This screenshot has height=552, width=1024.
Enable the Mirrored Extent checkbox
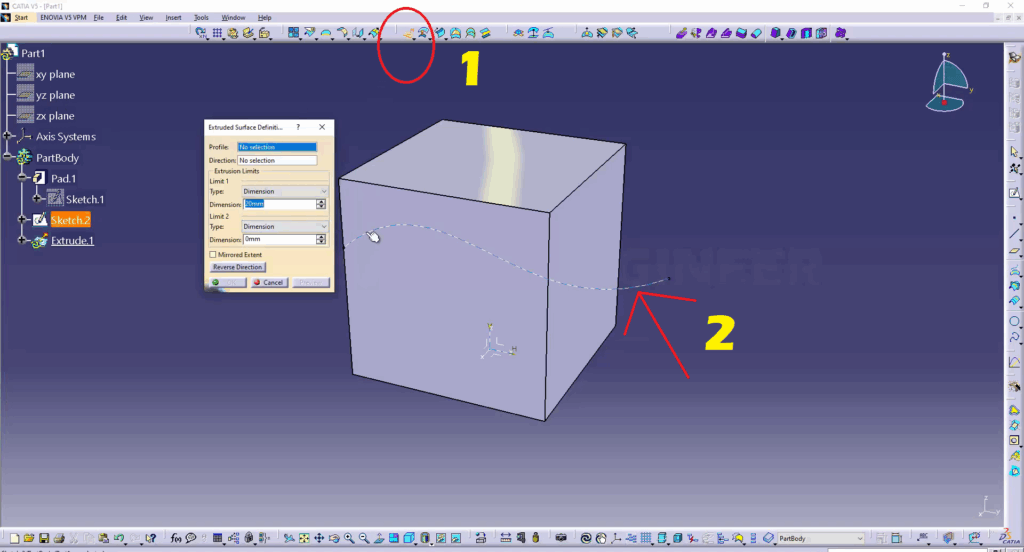pos(213,255)
